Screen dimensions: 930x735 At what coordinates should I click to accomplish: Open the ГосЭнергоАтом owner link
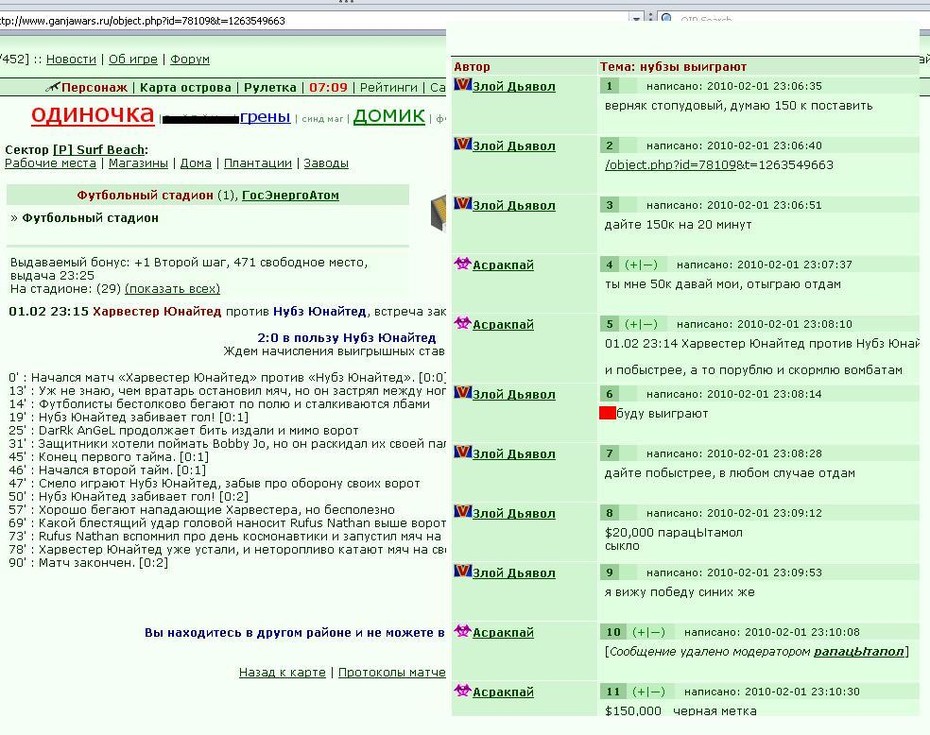[x=291, y=195]
